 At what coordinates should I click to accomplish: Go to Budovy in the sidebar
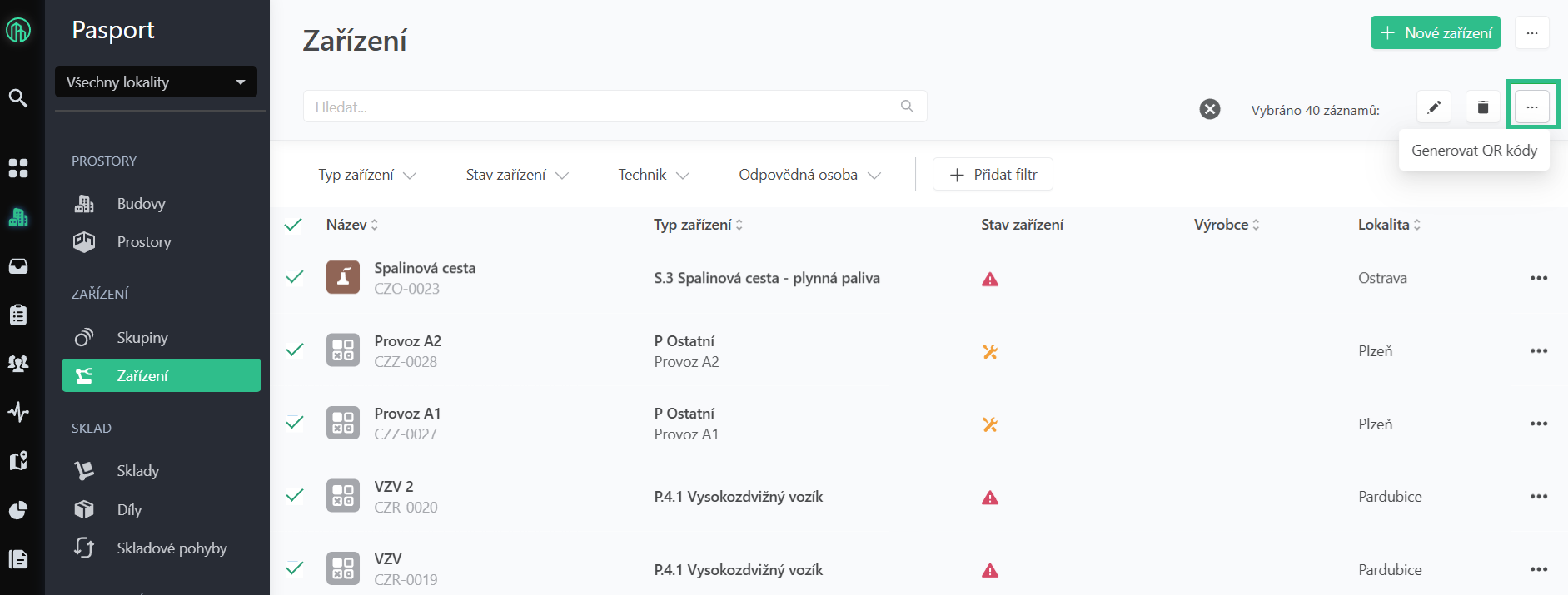tap(141, 204)
